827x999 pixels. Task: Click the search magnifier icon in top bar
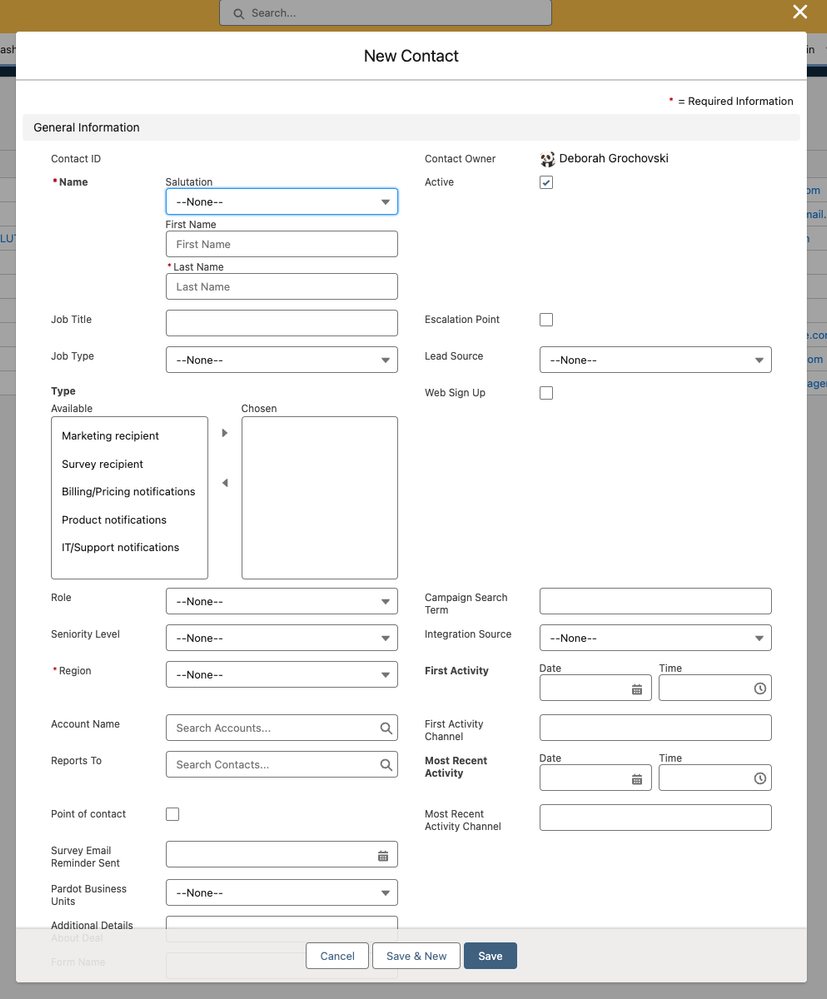coord(238,13)
